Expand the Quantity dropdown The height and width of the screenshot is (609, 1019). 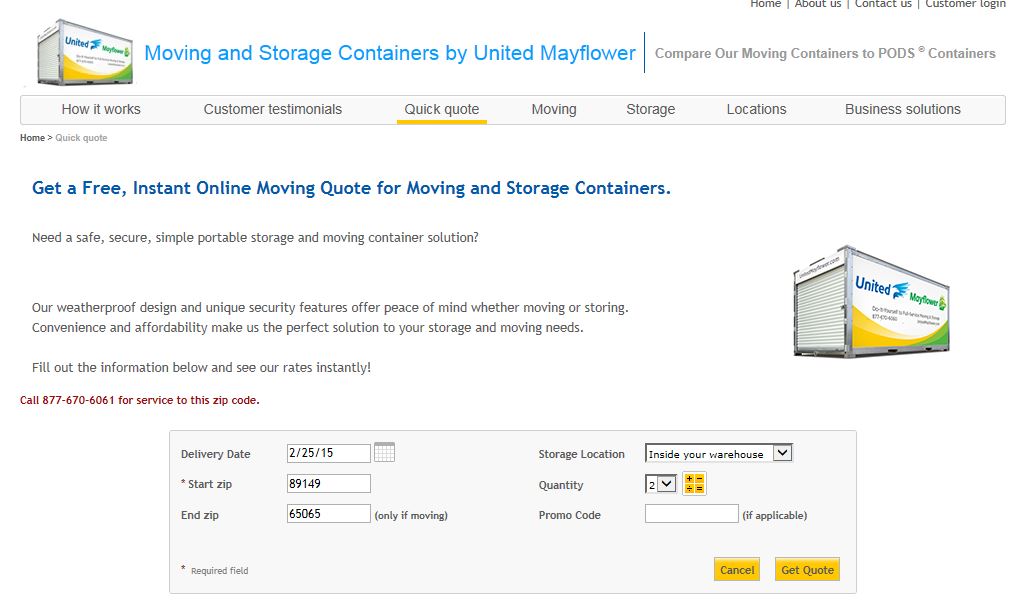[x=661, y=484]
